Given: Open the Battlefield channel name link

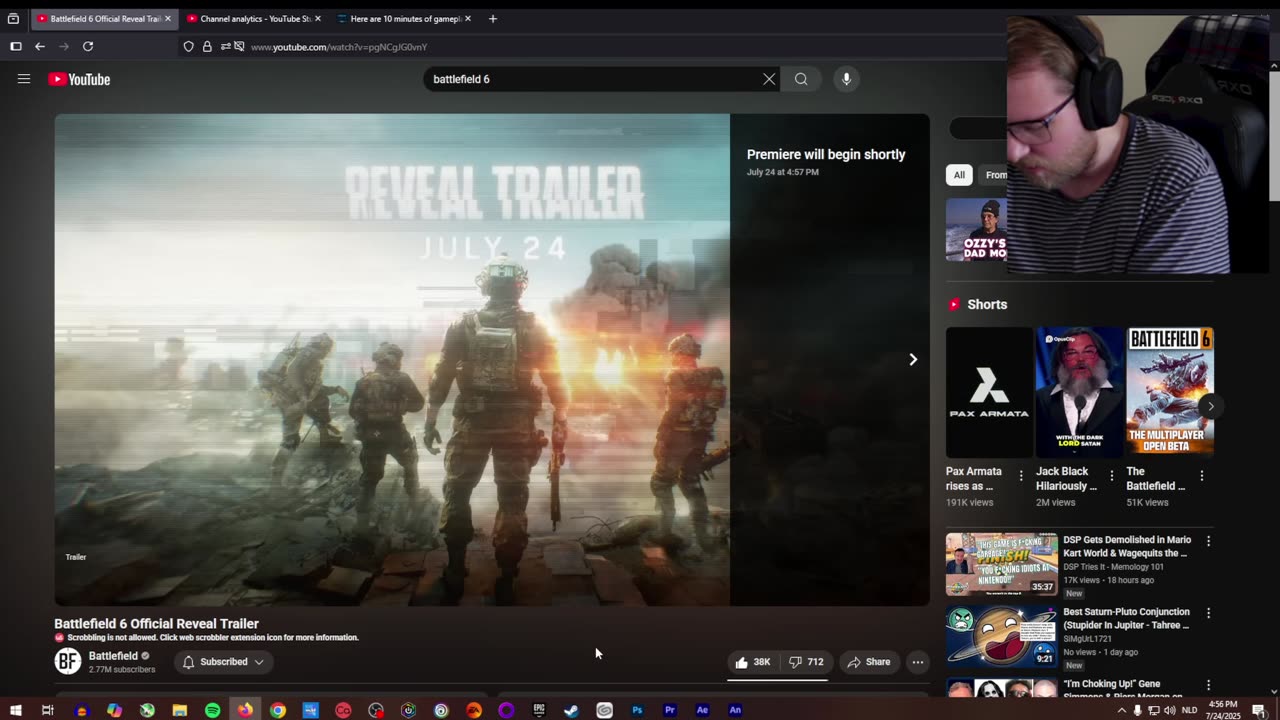Looking at the screenshot, I should pyautogui.click(x=113, y=656).
